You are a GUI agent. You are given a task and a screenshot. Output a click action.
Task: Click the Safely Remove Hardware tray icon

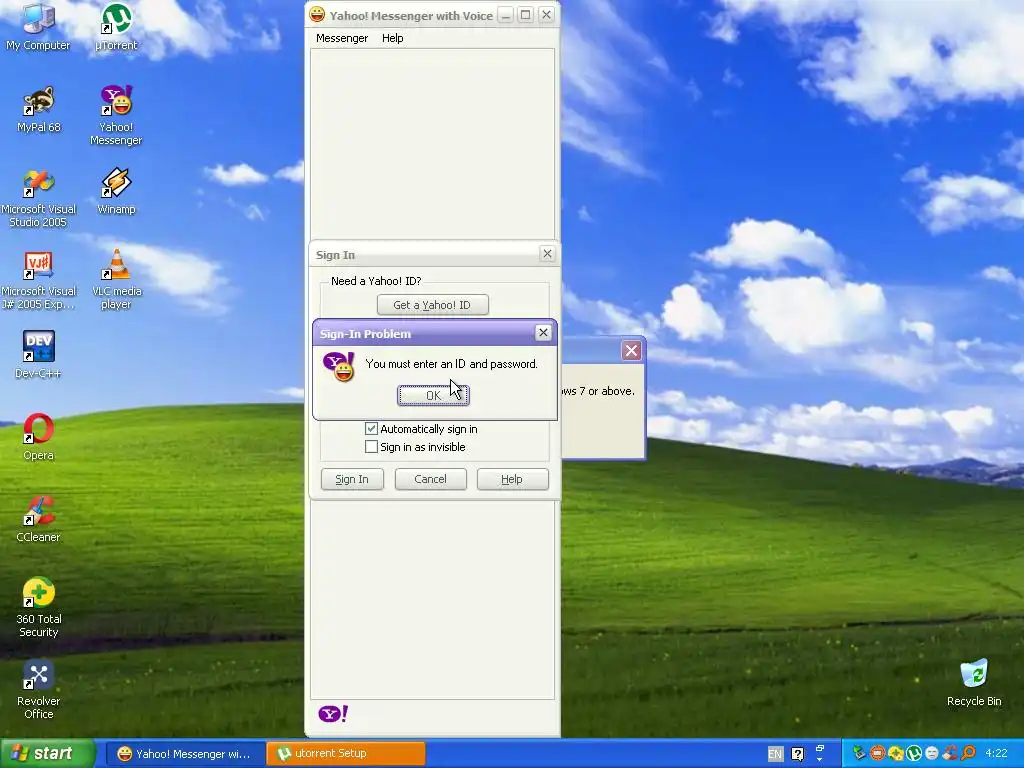[x=859, y=754]
